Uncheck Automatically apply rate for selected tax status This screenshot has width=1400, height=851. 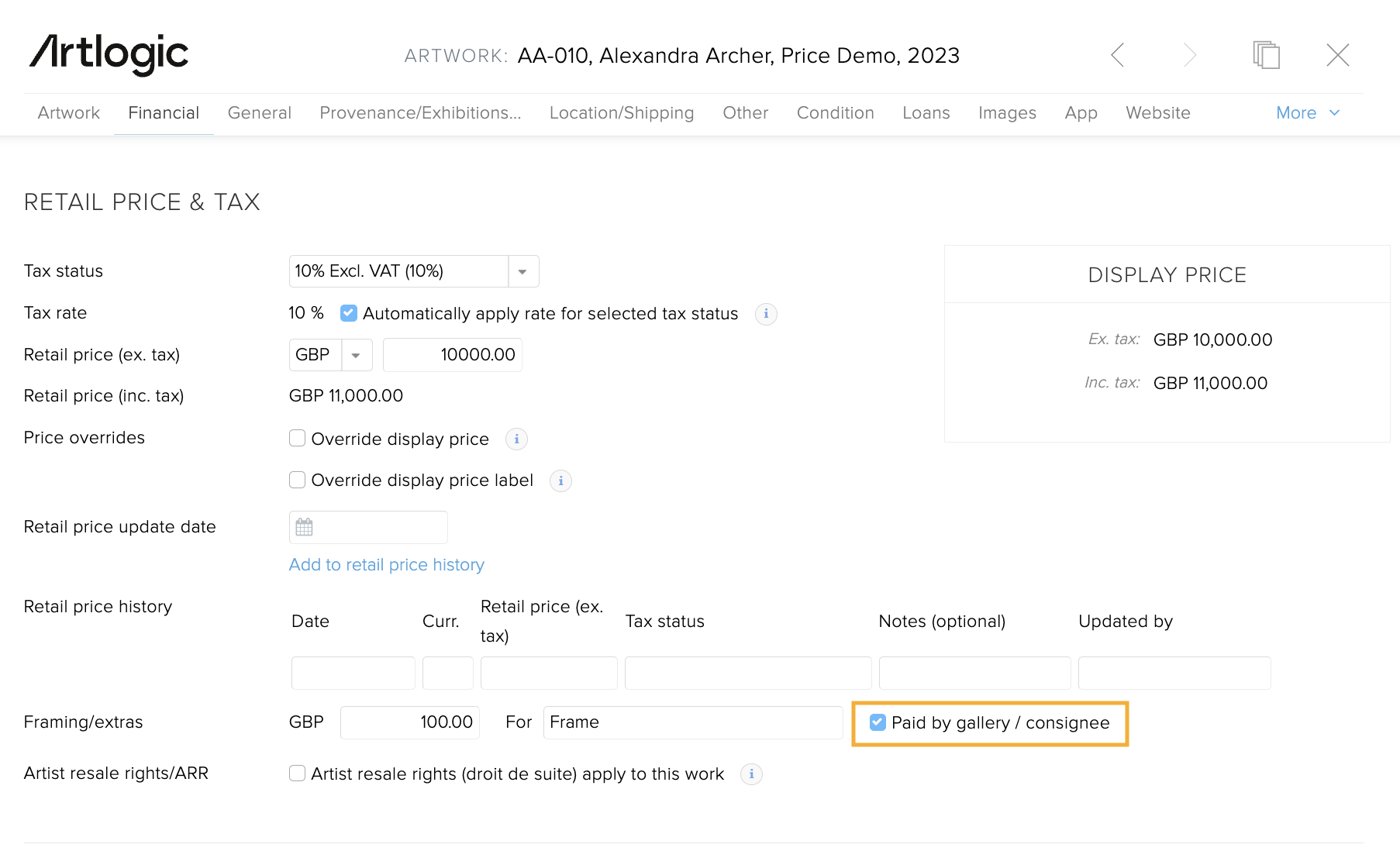pyautogui.click(x=349, y=313)
